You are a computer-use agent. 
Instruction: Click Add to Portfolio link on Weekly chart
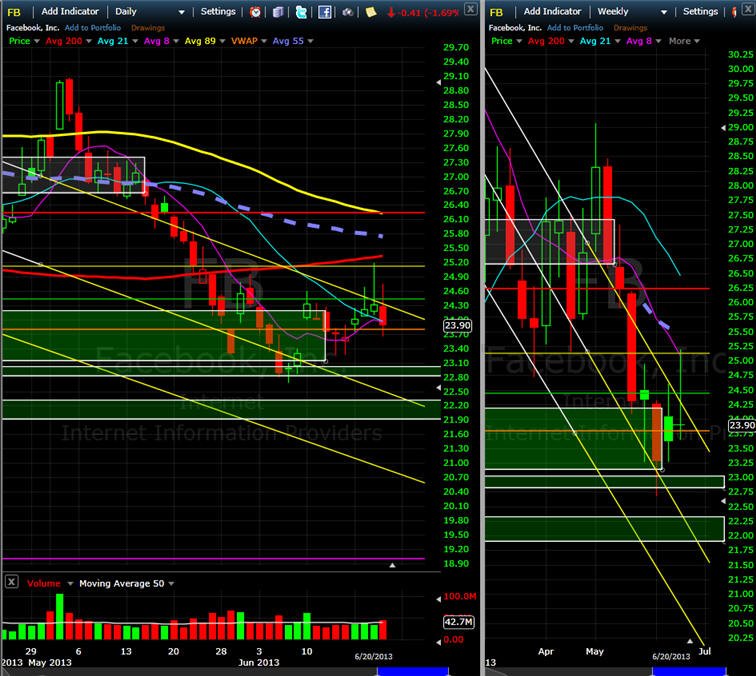coord(575,28)
